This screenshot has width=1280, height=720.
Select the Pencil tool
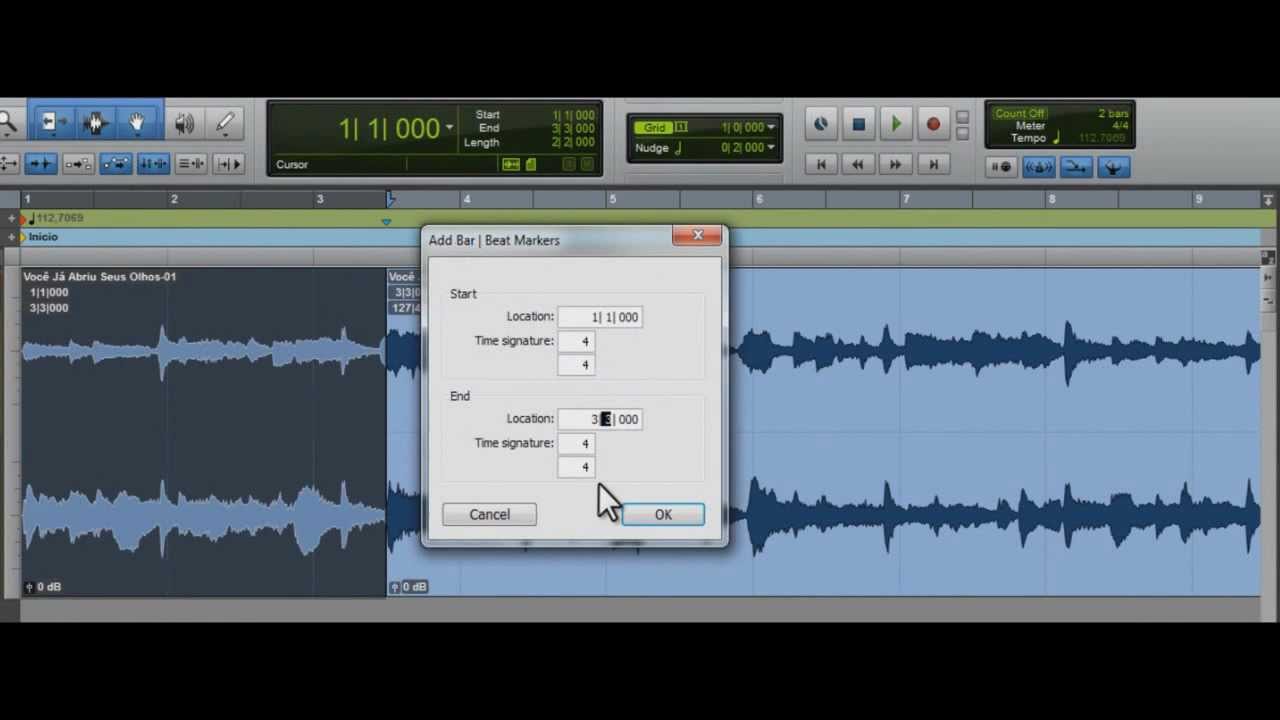click(x=226, y=123)
